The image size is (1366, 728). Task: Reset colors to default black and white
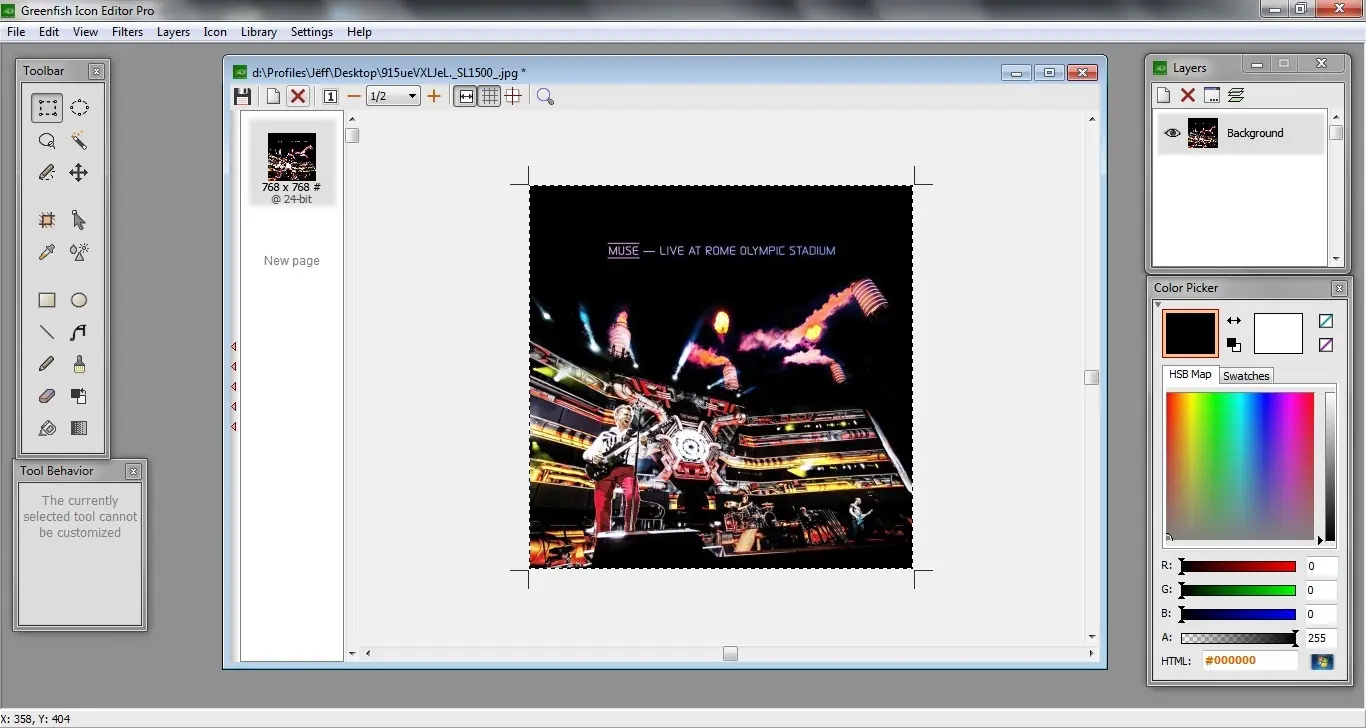click(1234, 345)
